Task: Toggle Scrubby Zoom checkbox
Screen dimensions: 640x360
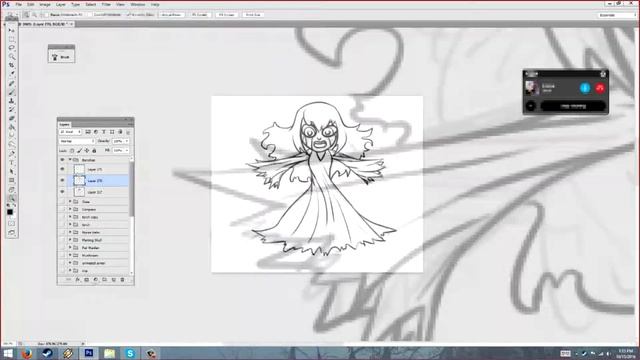Action: tap(128, 15)
